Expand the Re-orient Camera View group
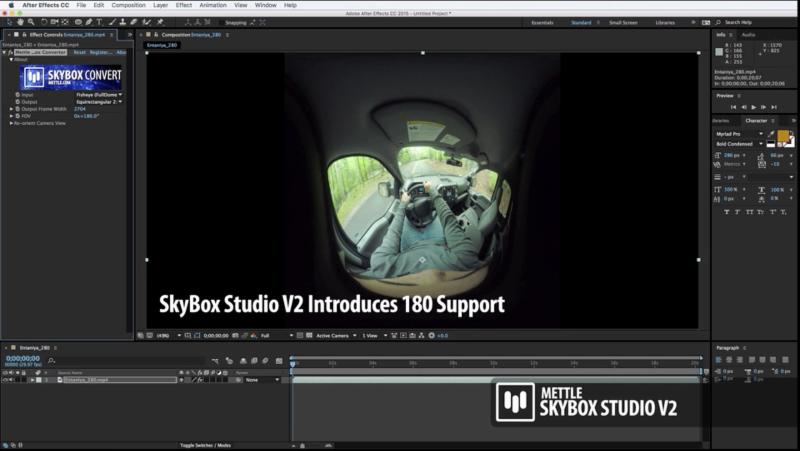This screenshot has width=800, height=451. [x=12, y=123]
